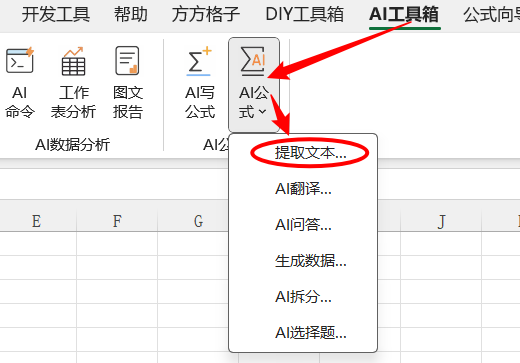Choose AI翻译... from the dropdown menu
This screenshot has width=520, height=363.
303,189
